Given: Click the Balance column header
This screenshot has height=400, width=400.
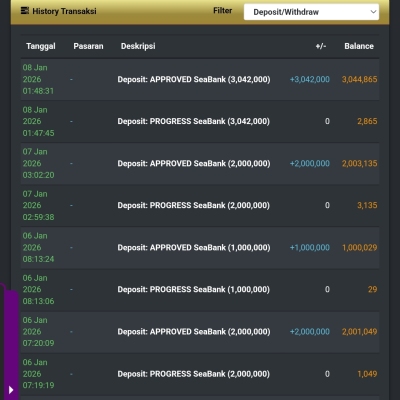Looking at the screenshot, I should pos(359,46).
